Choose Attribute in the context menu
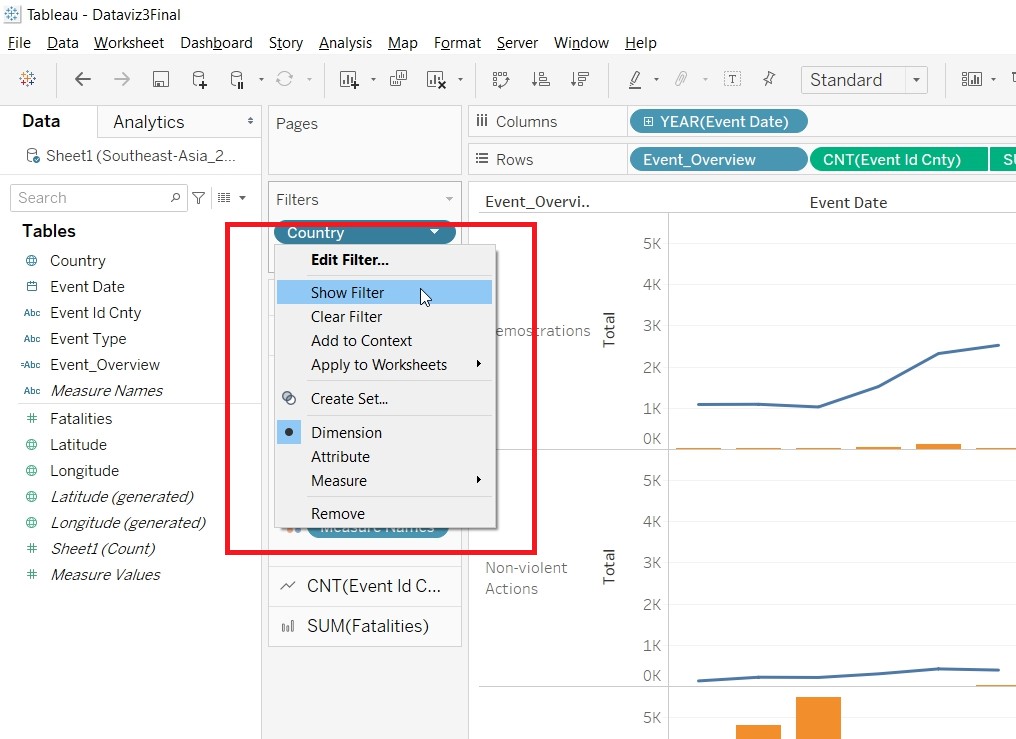 tap(340, 457)
